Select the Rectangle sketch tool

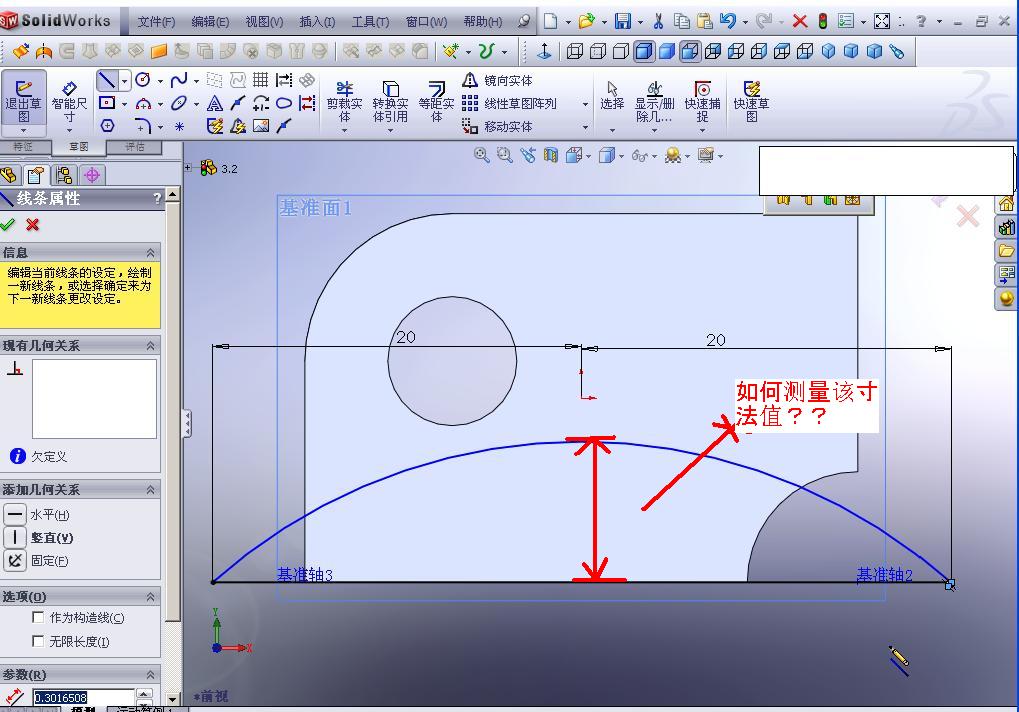click(107, 103)
